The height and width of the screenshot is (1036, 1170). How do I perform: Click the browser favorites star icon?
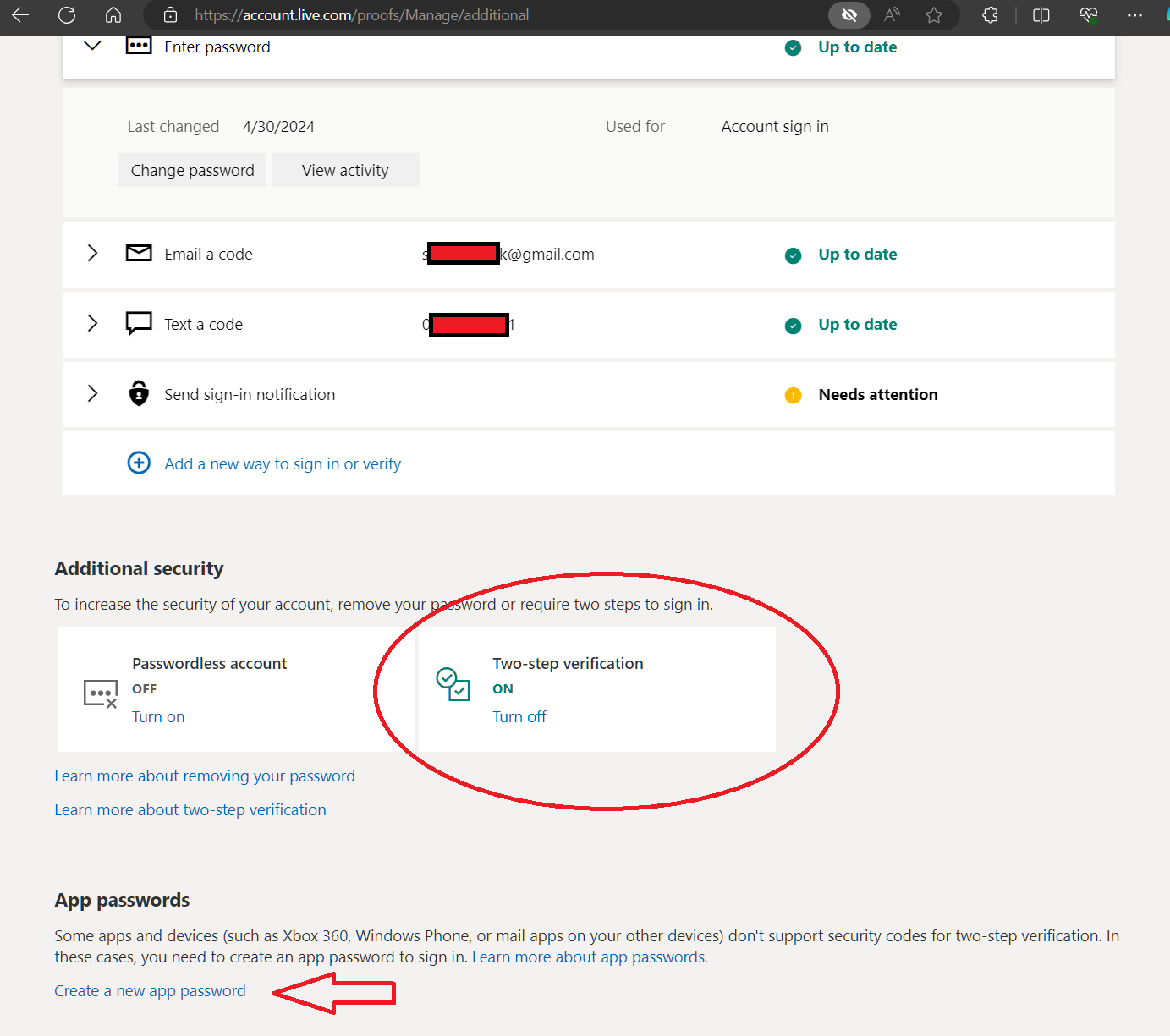pyautogui.click(x=934, y=14)
